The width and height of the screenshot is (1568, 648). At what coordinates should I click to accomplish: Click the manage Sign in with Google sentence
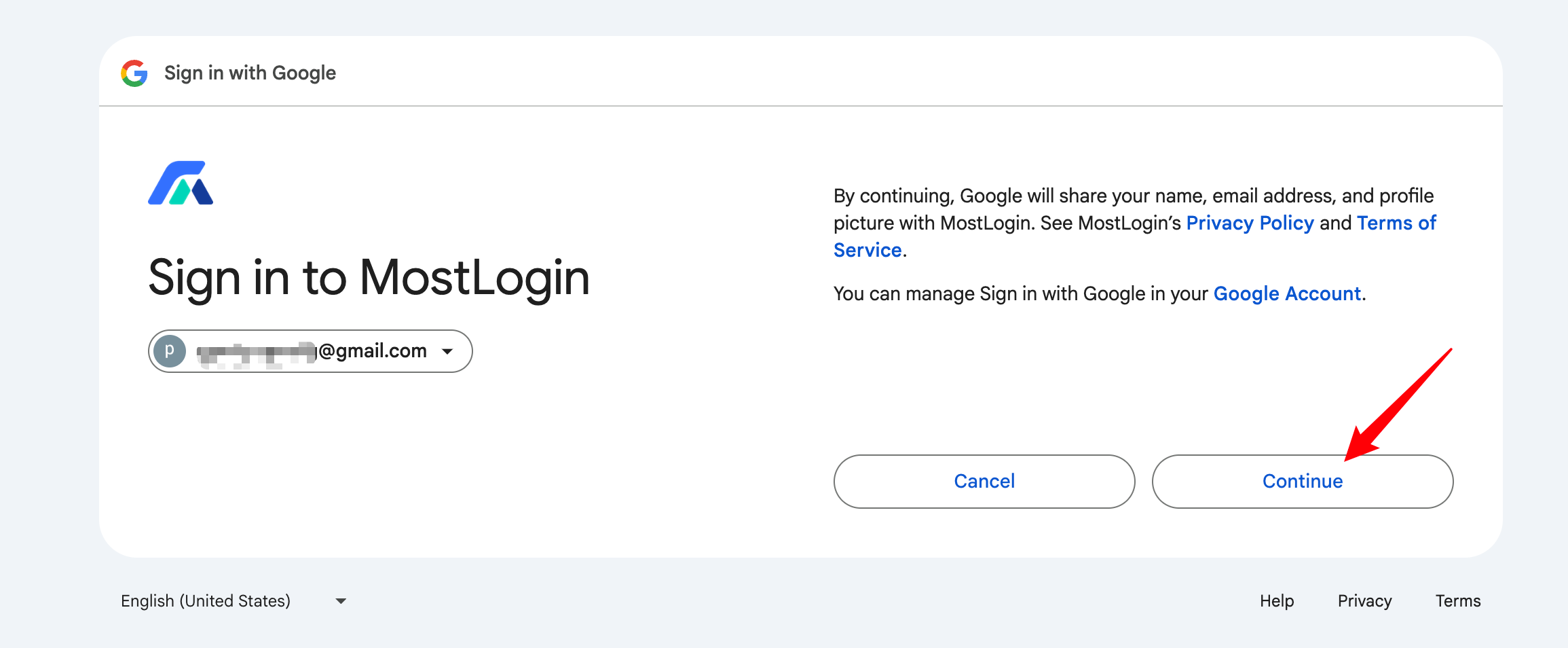coord(1100,293)
